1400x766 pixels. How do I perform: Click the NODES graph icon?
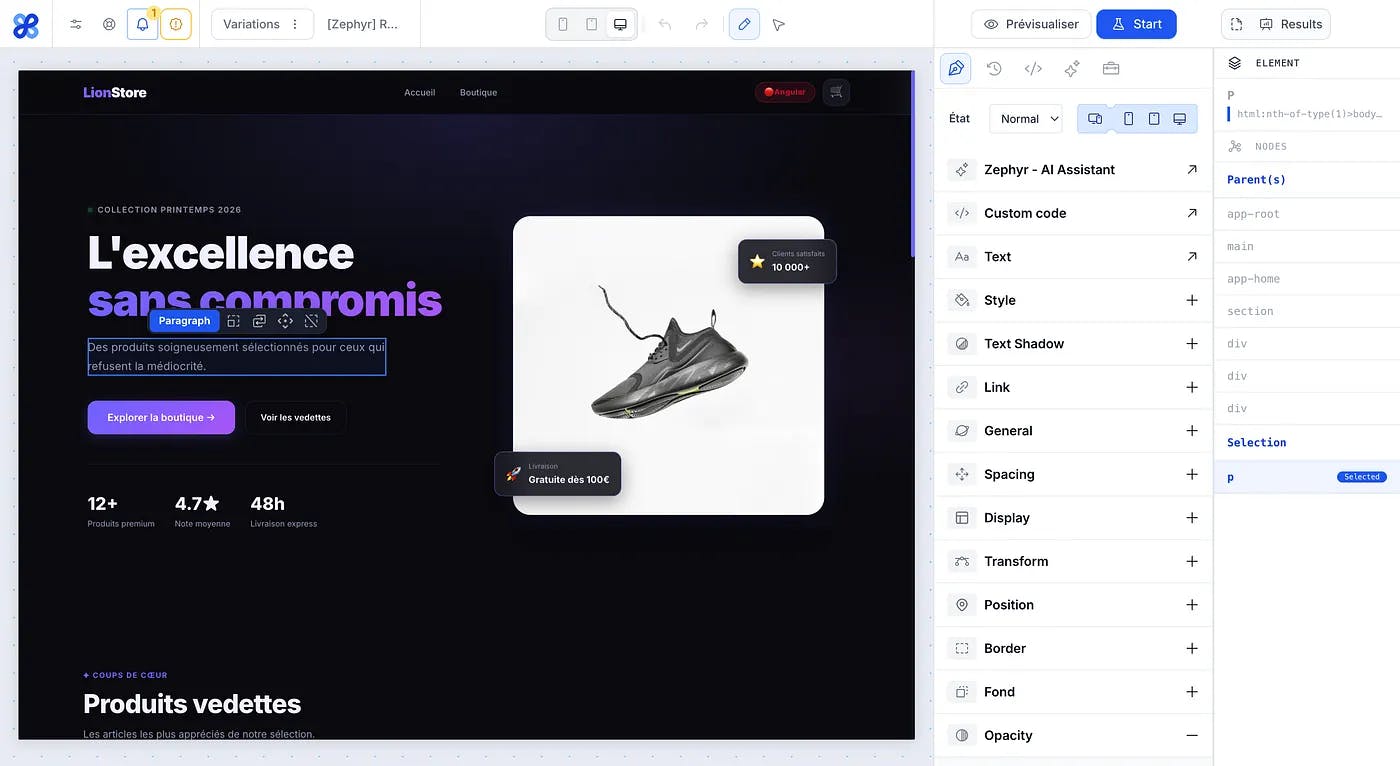(x=1235, y=147)
